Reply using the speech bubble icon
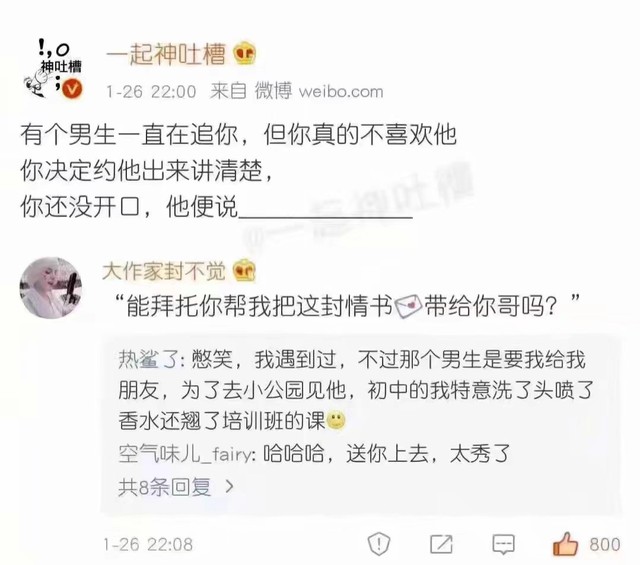This screenshot has width=640, height=565. coord(504,545)
